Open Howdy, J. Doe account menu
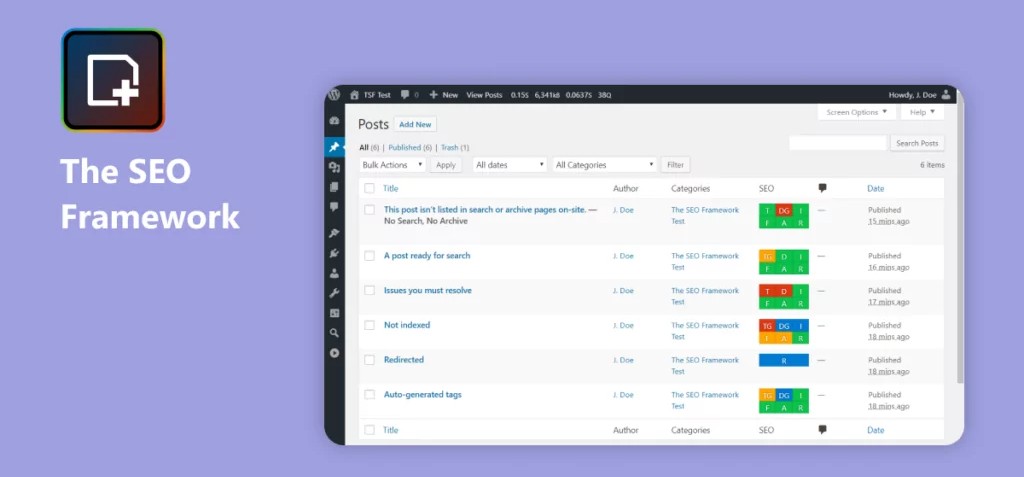The width and height of the screenshot is (1024, 477). 920,95
